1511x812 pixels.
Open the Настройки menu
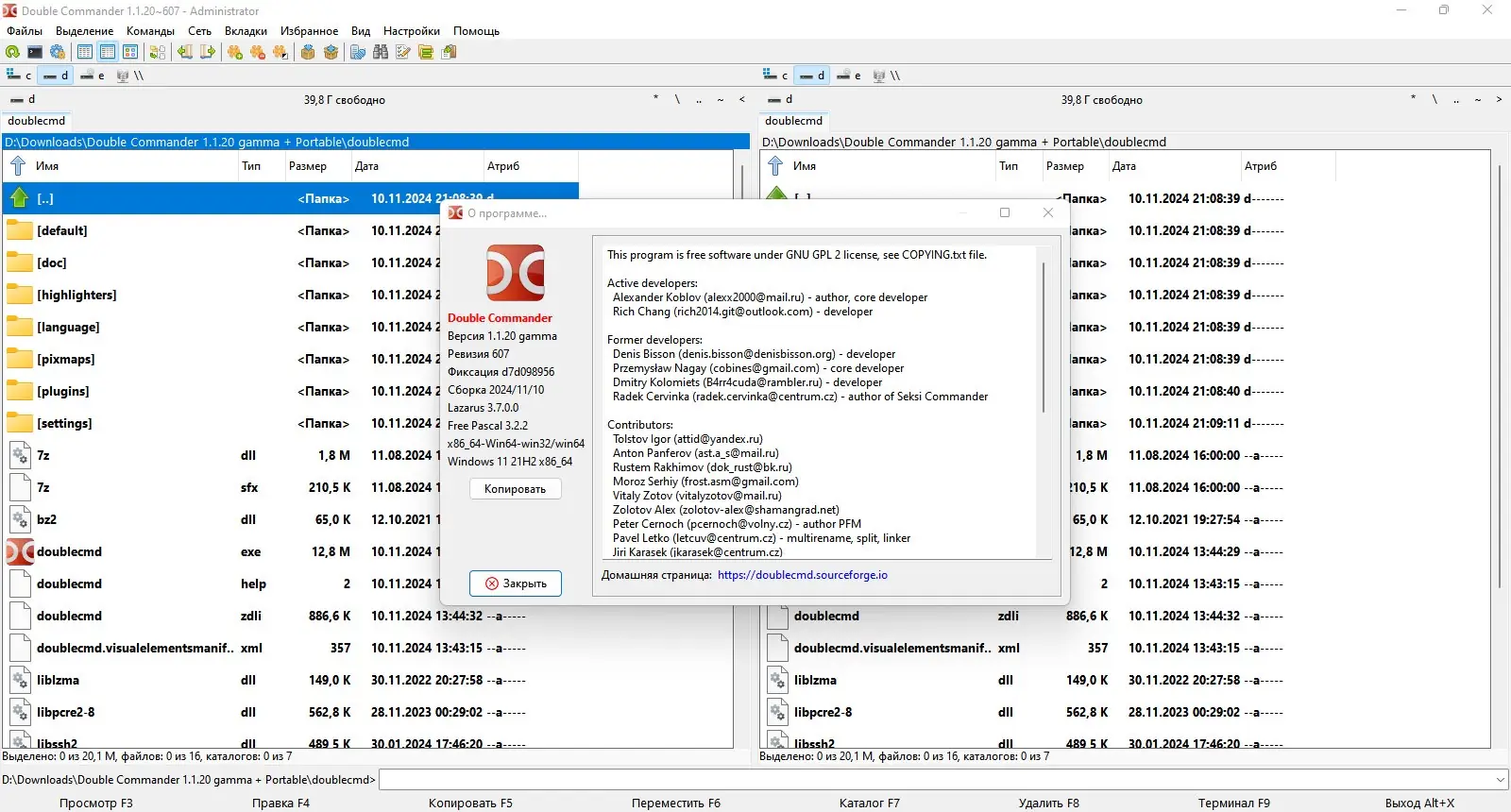pos(412,31)
